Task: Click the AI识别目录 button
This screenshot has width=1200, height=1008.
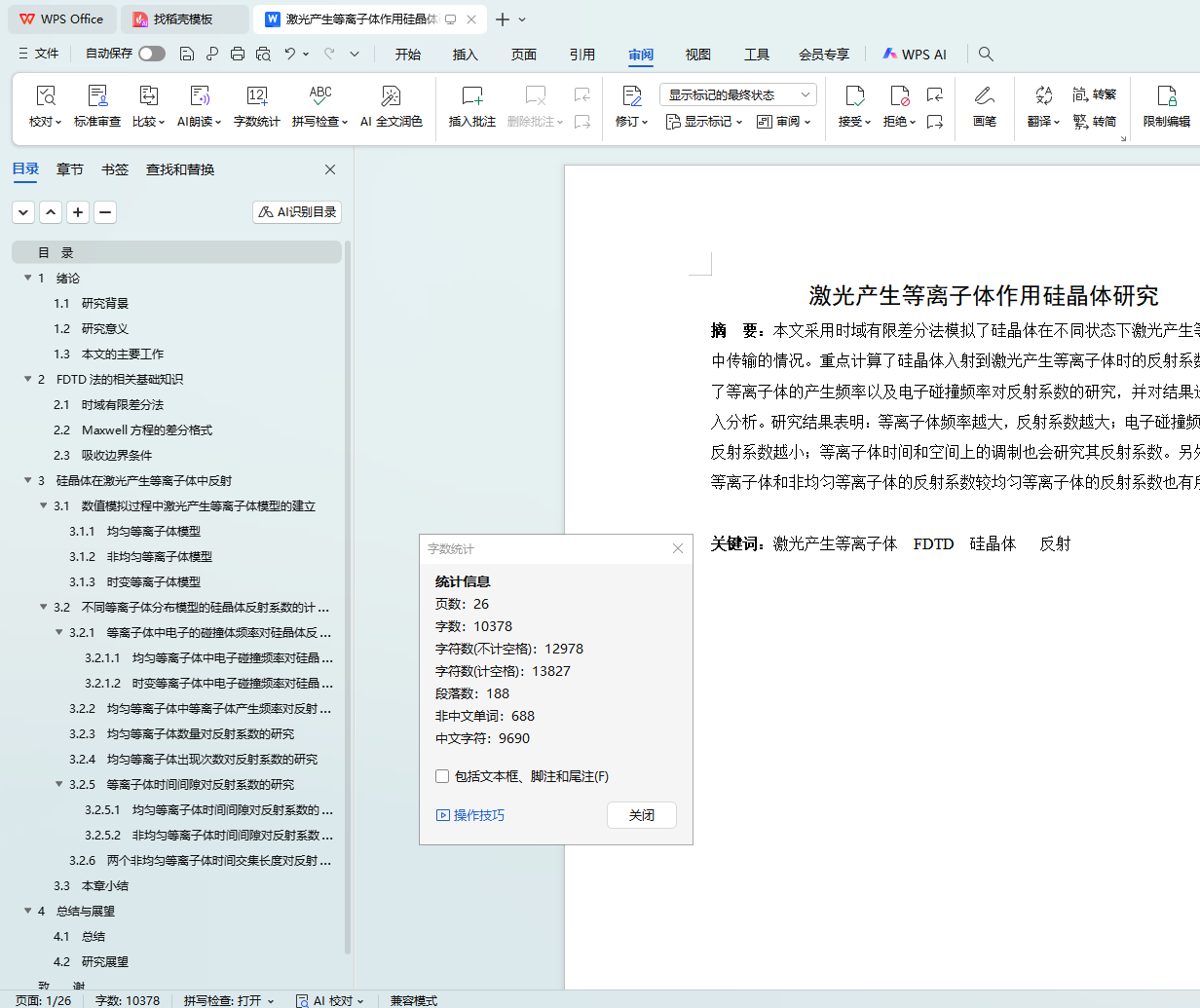Action: click(x=297, y=212)
